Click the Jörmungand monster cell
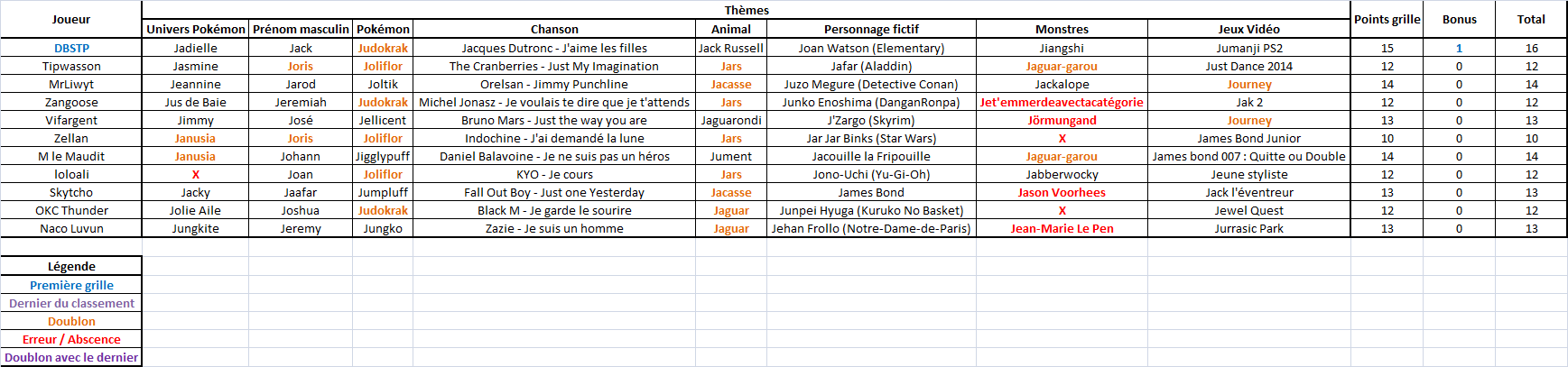1568x367 pixels. point(1062,120)
